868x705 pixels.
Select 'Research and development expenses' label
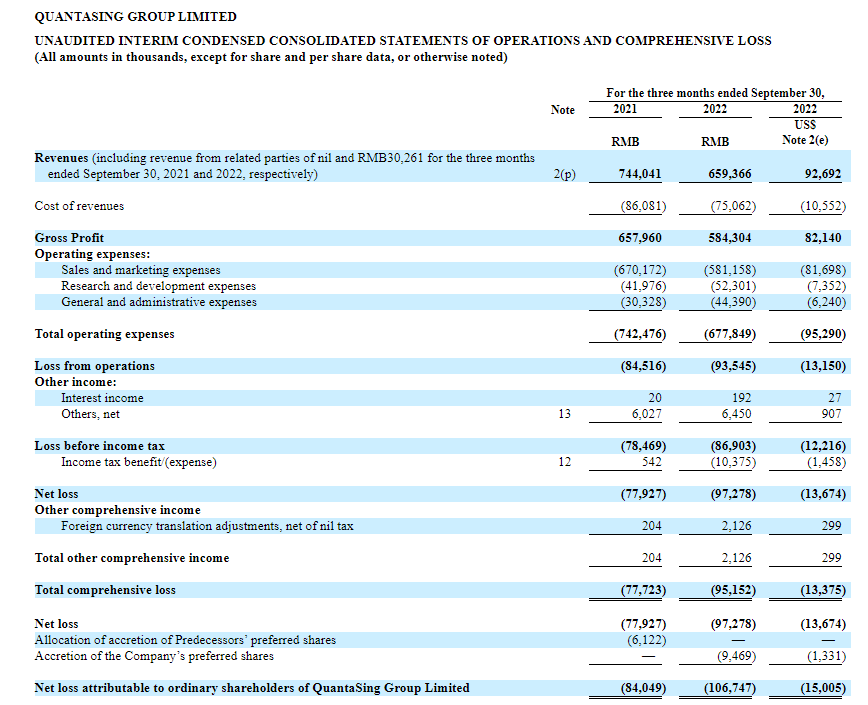[x=158, y=286]
